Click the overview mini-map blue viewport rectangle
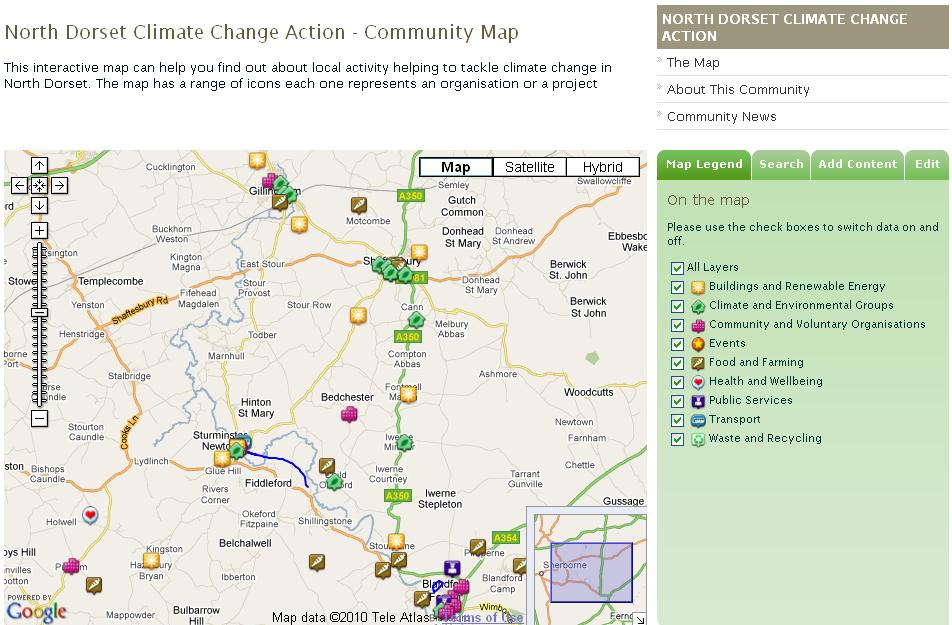The width and height of the screenshot is (952, 625). (591, 572)
